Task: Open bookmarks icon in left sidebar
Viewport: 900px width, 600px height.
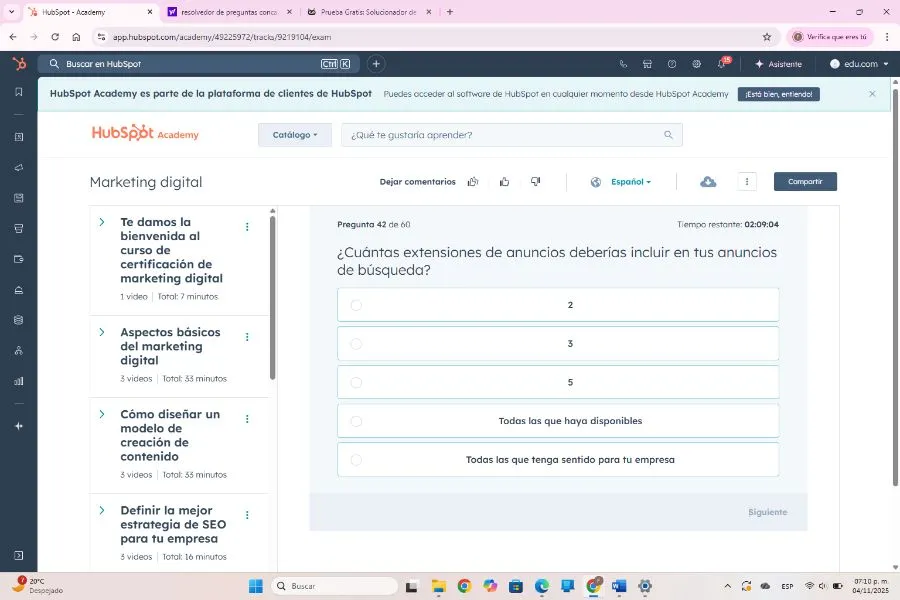Action: click(18, 92)
